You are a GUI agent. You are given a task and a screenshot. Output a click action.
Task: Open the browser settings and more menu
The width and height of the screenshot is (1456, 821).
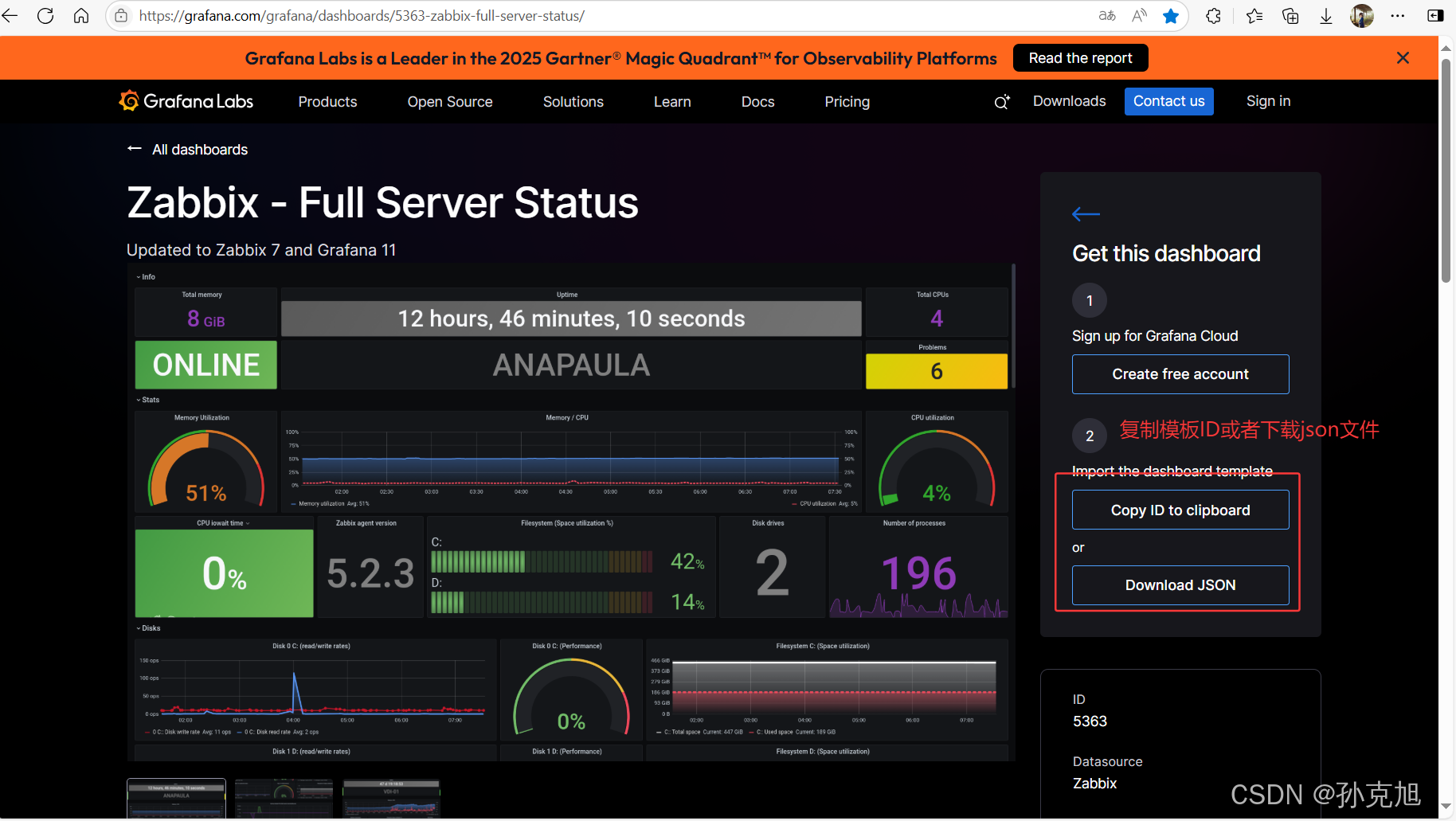1398,16
